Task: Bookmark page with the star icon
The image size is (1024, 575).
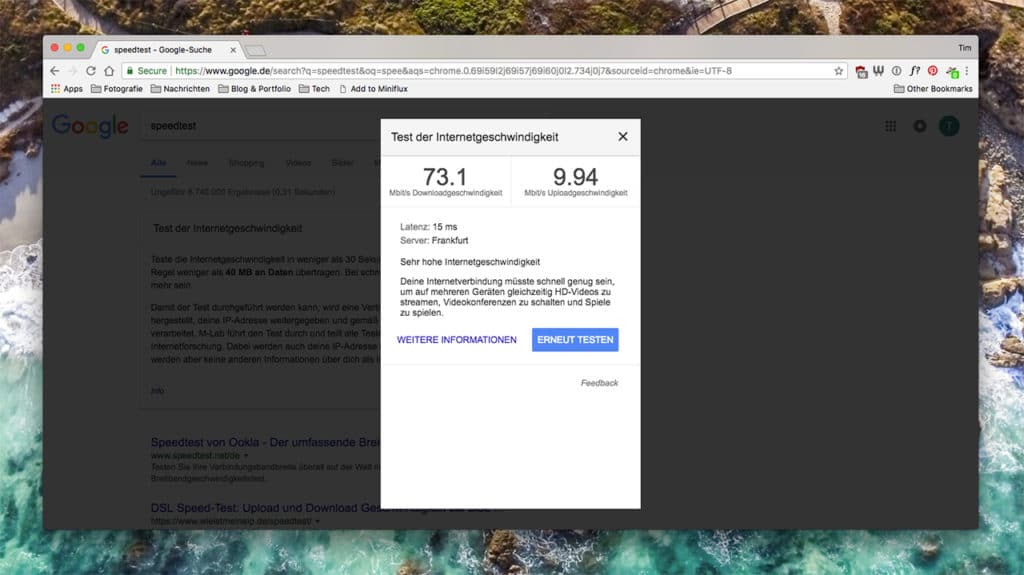Action: click(839, 71)
